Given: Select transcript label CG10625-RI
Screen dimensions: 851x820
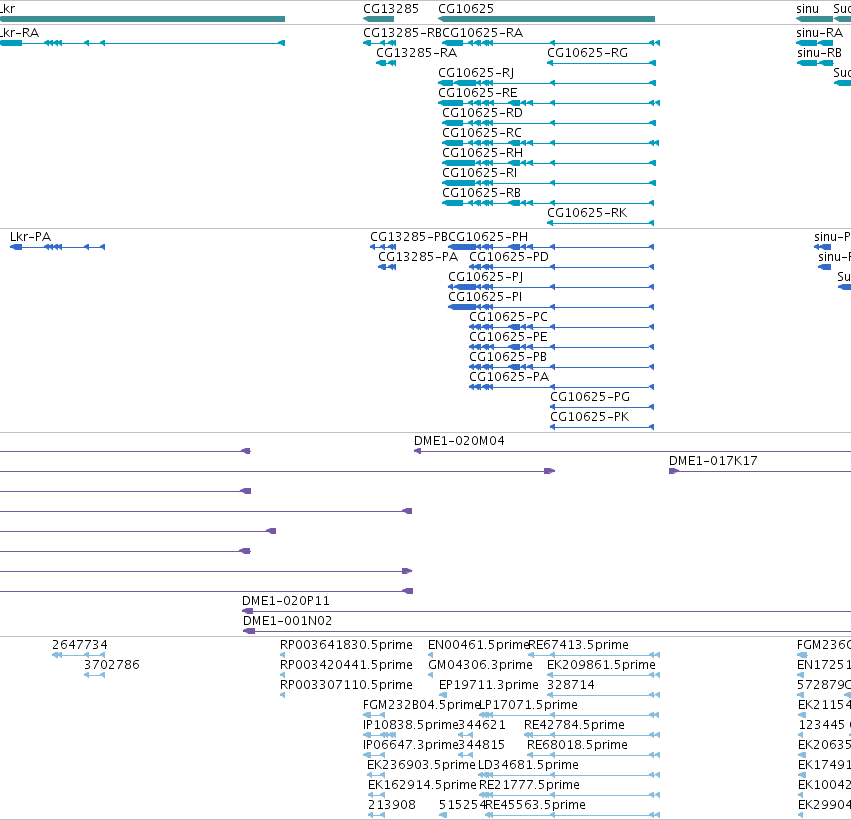Looking at the screenshot, I should [x=479, y=174].
